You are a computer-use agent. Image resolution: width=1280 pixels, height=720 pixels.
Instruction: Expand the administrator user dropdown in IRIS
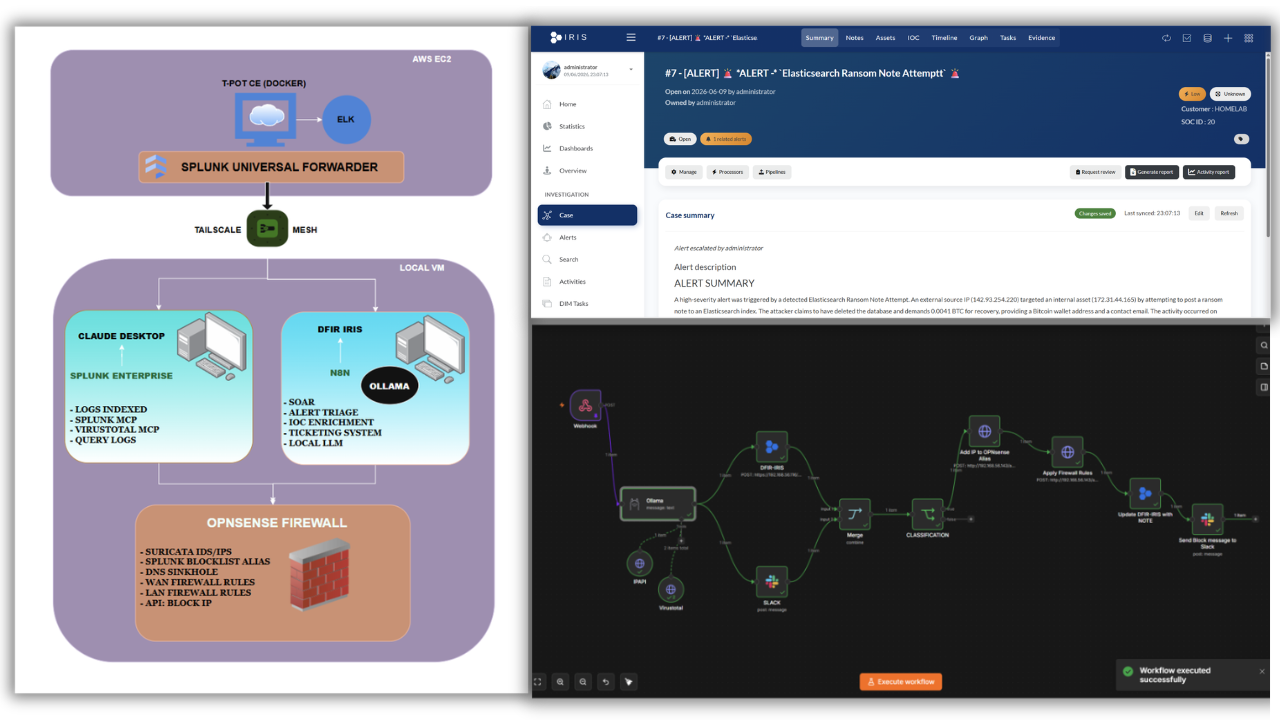click(631, 69)
